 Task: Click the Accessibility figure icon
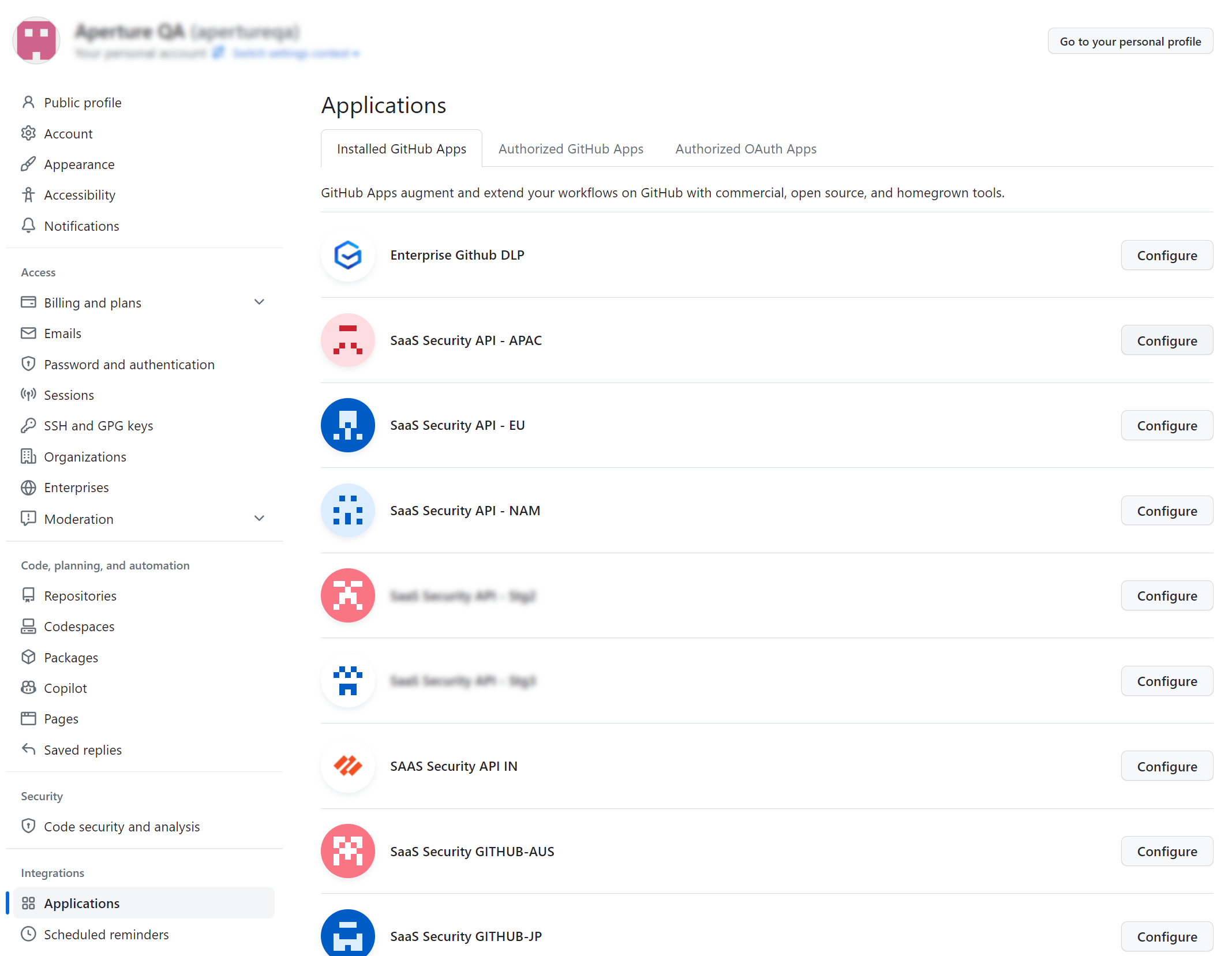(x=28, y=195)
